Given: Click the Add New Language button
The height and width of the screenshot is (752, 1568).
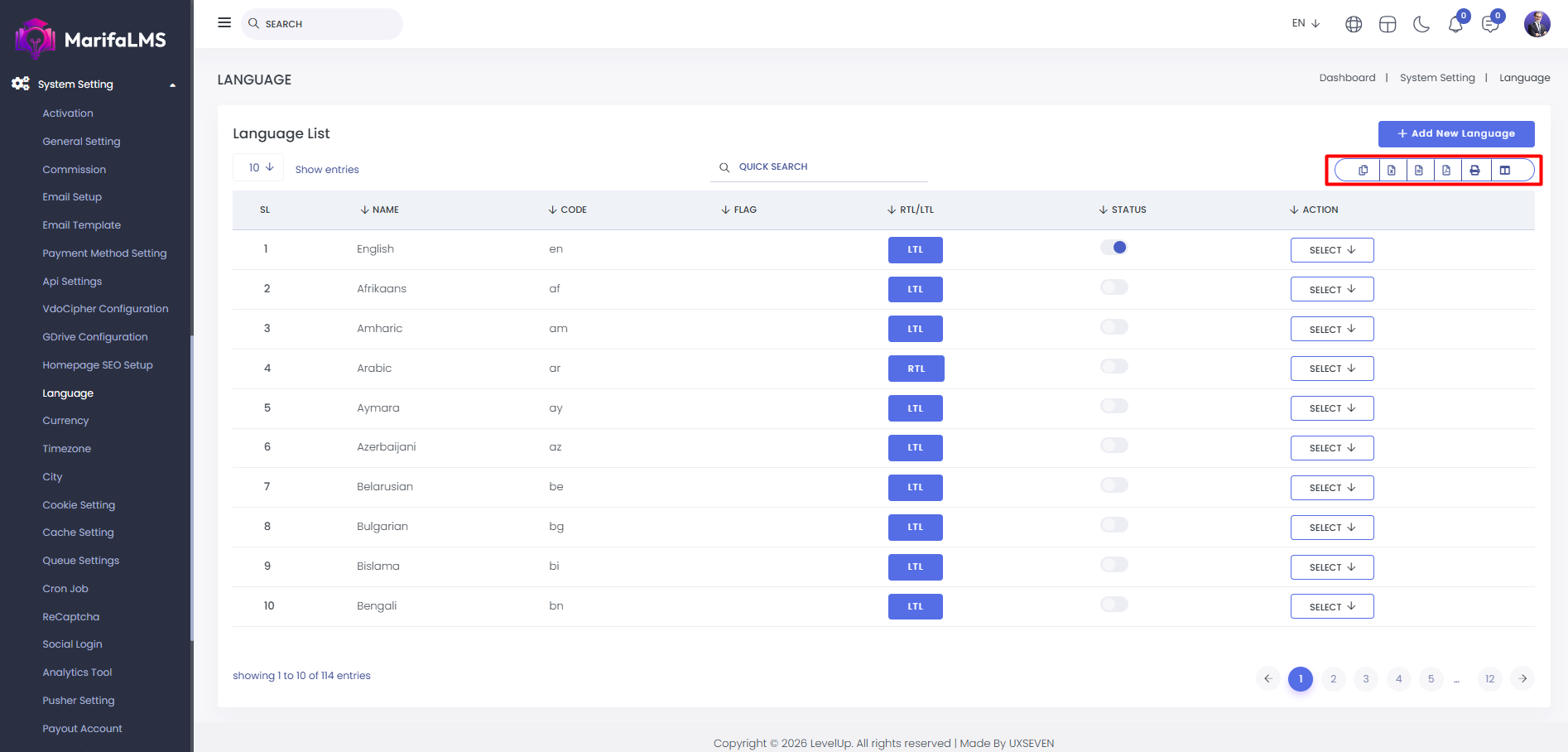Looking at the screenshot, I should point(1455,133).
